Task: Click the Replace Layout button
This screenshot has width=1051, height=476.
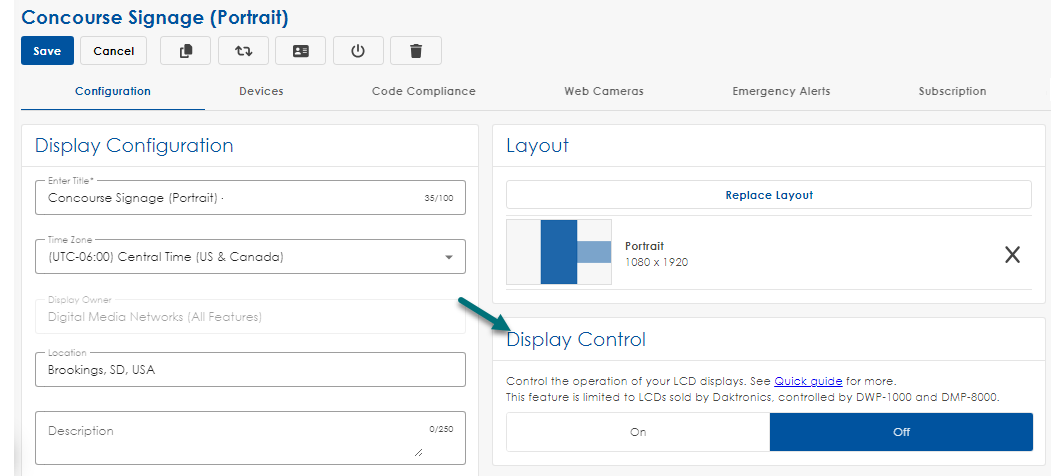Action: (x=768, y=195)
